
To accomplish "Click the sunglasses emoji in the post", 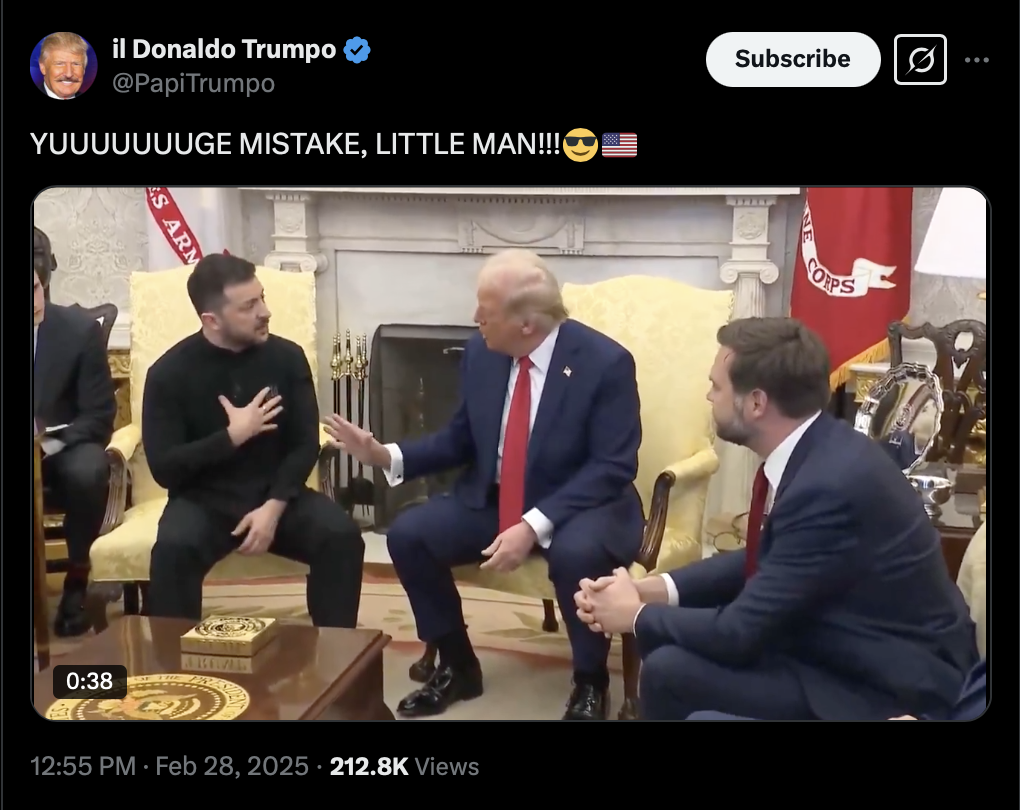I will pos(580,144).
